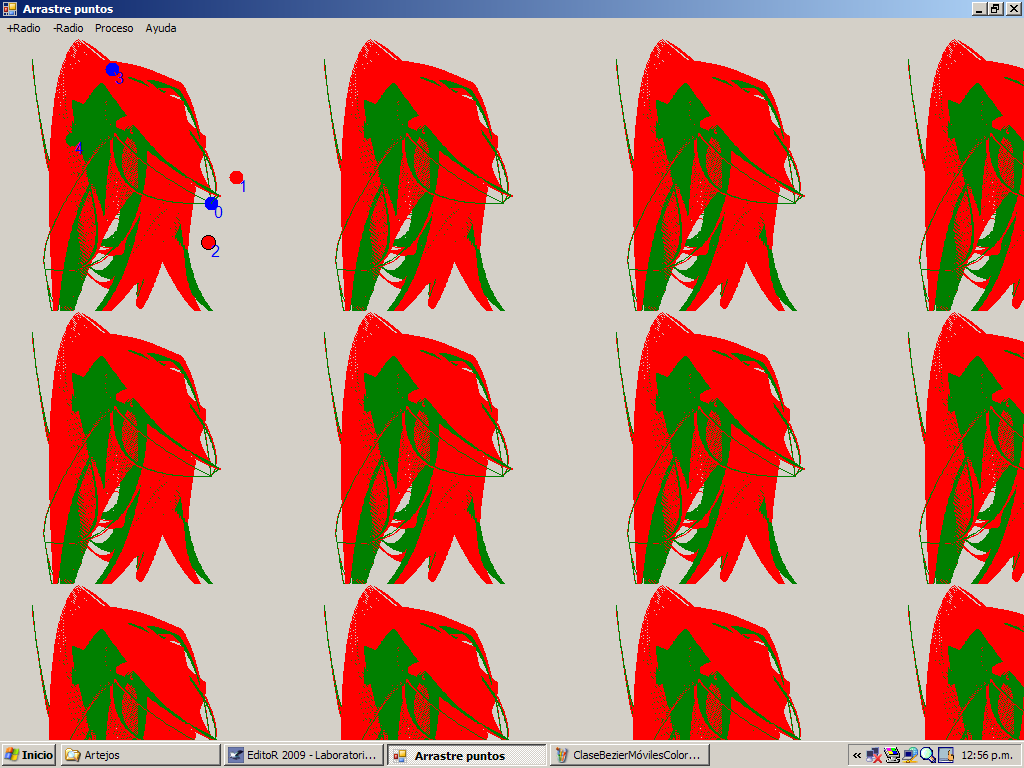Open ClaseBezierMóvilesColor taskbar item
The width and height of the screenshot is (1024, 768).
[630, 755]
